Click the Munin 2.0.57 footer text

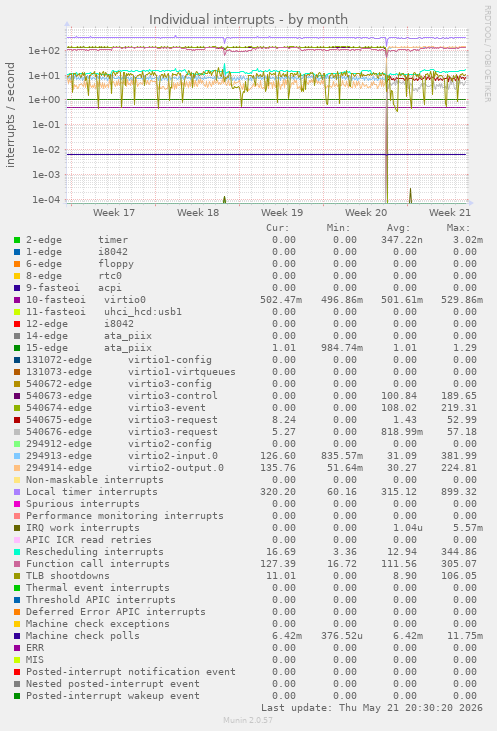(248, 720)
